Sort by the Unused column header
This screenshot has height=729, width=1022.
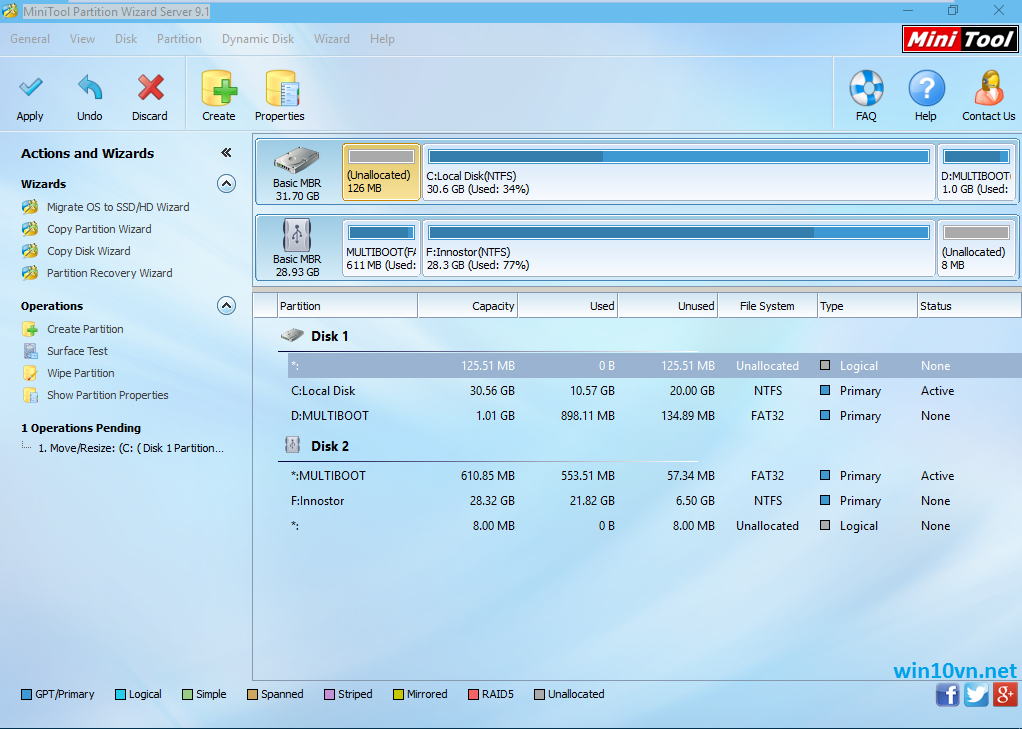pos(668,306)
